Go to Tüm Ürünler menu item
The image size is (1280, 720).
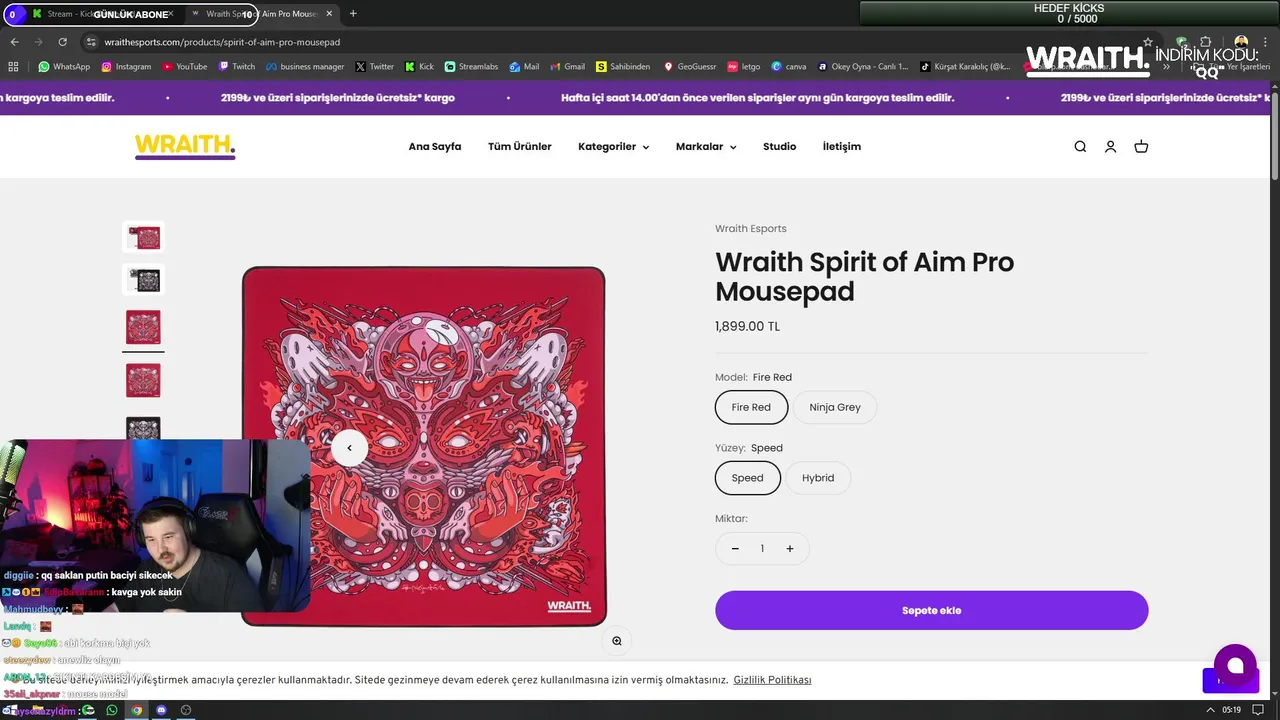coord(520,147)
